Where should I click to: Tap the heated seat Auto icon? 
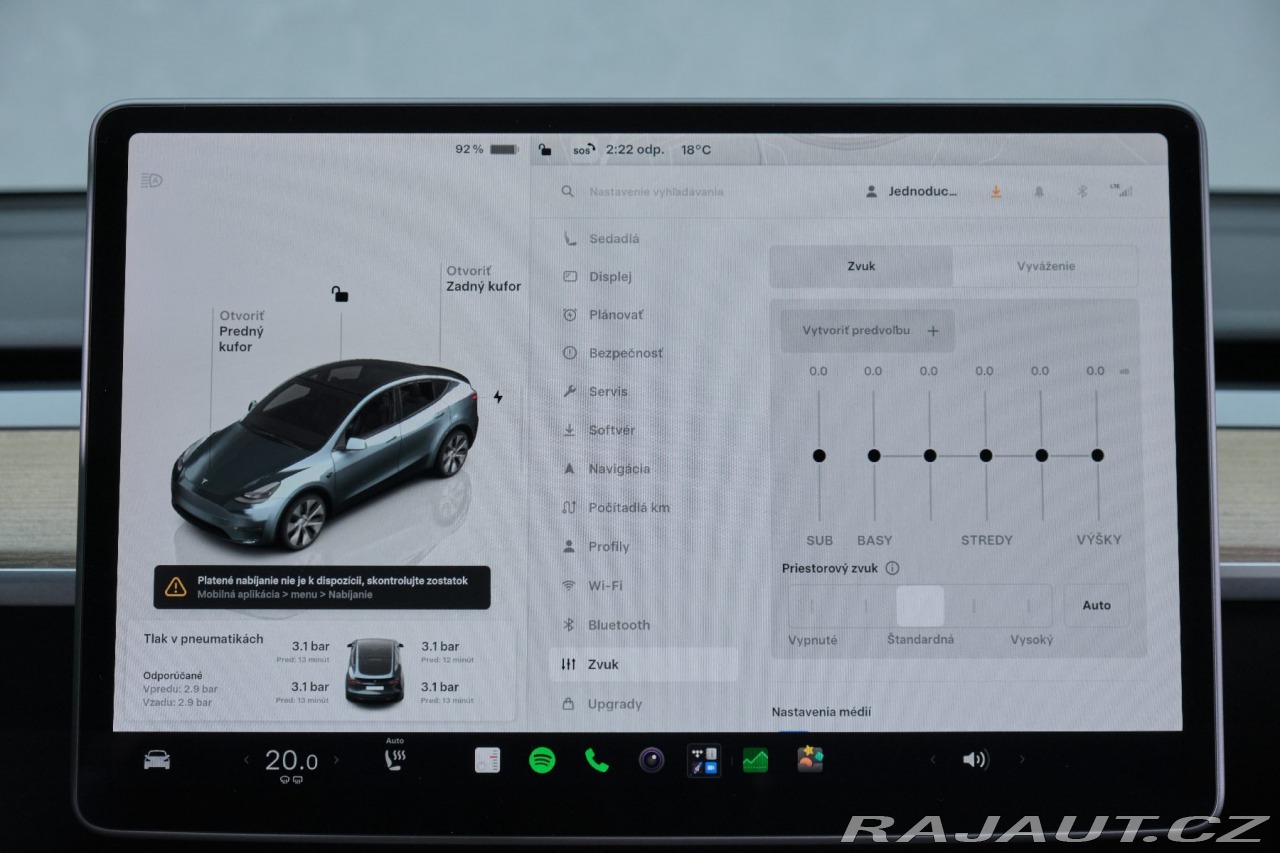pyautogui.click(x=395, y=755)
